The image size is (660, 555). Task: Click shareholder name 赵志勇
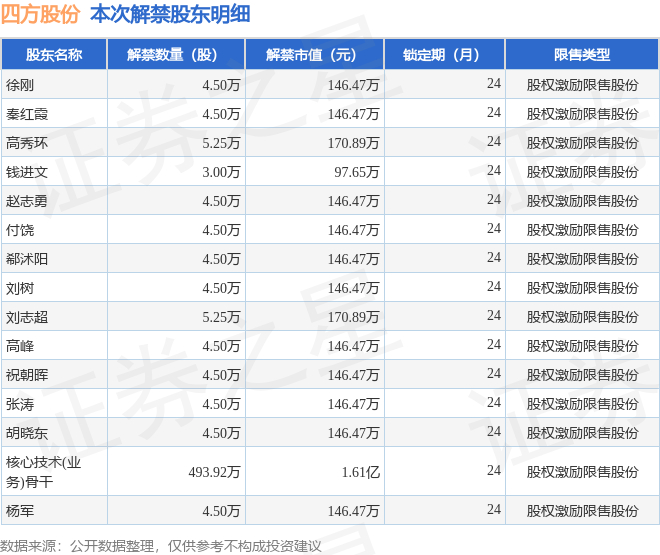tap(27, 202)
